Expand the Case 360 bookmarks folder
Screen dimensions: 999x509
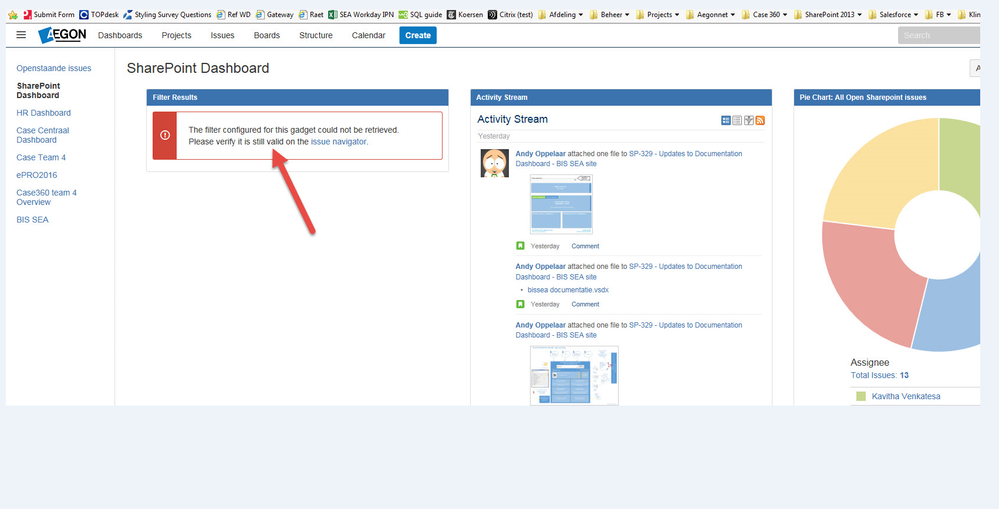(x=765, y=15)
